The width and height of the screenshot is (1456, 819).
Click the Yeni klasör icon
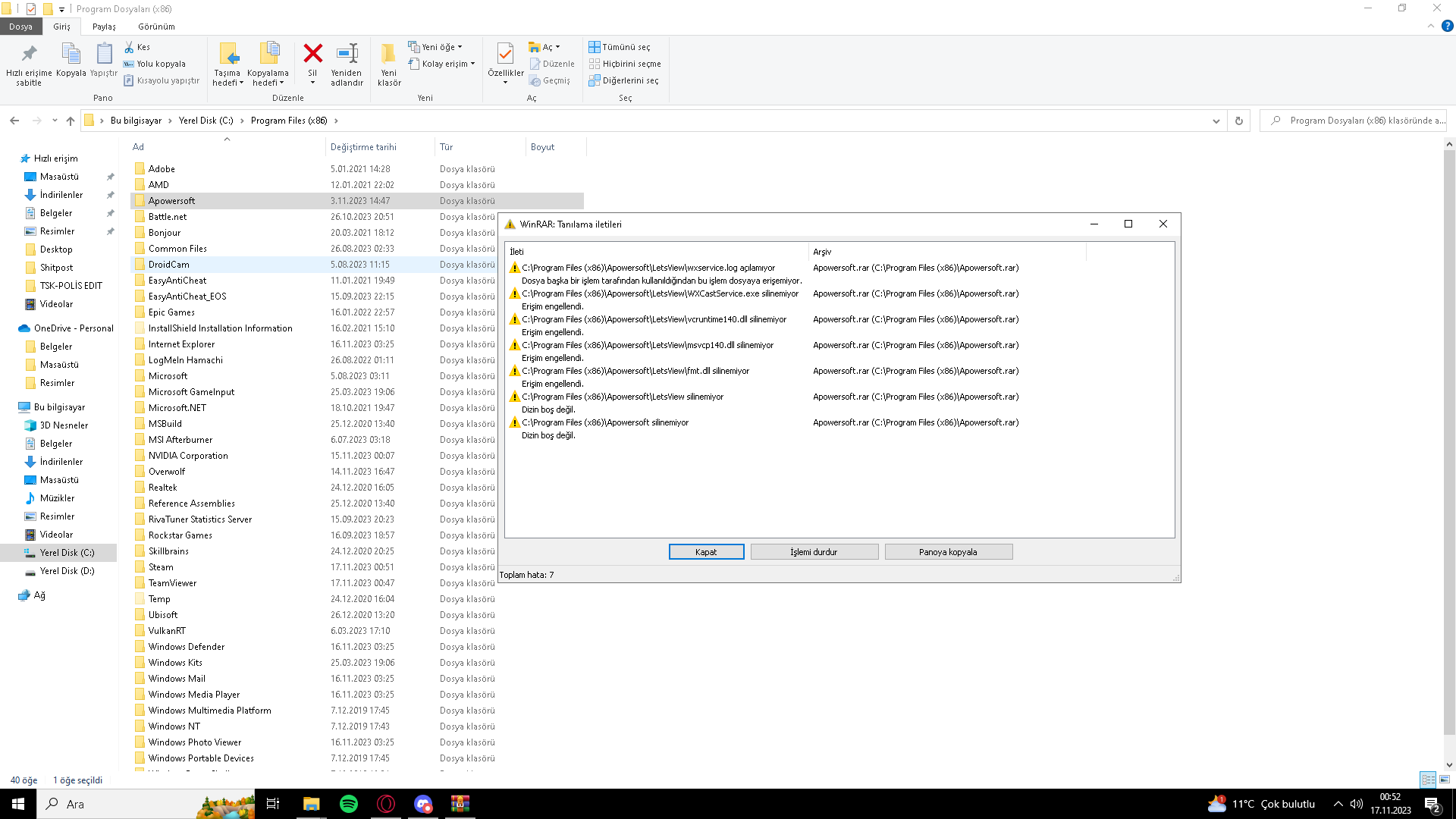[388, 55]
